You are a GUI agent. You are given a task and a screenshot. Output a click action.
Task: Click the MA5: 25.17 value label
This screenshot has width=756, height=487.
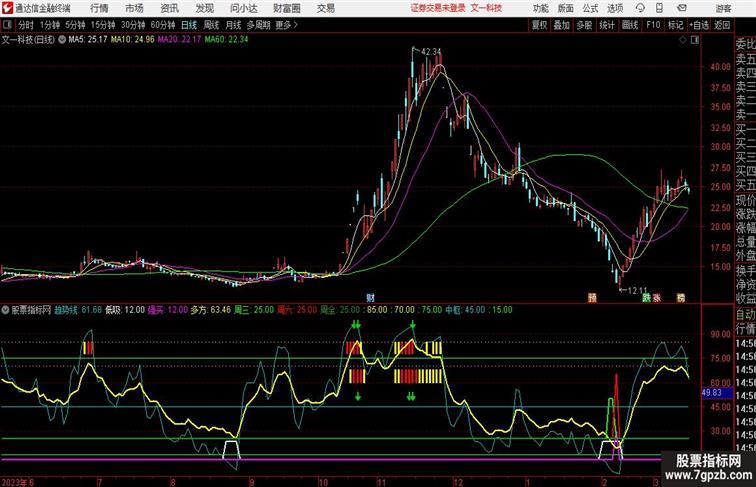[x=88, y=40]
